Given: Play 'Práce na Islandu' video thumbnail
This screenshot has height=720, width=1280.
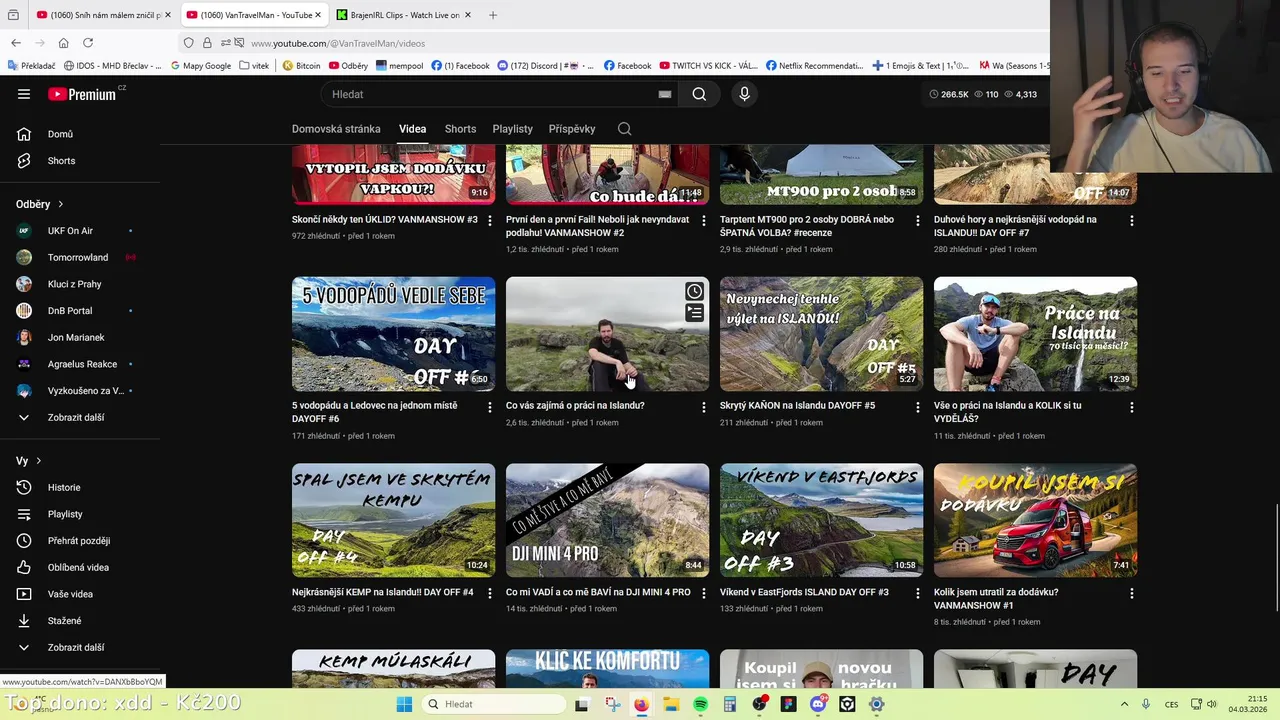Looking at the screenshot, I should (1035, 334).
